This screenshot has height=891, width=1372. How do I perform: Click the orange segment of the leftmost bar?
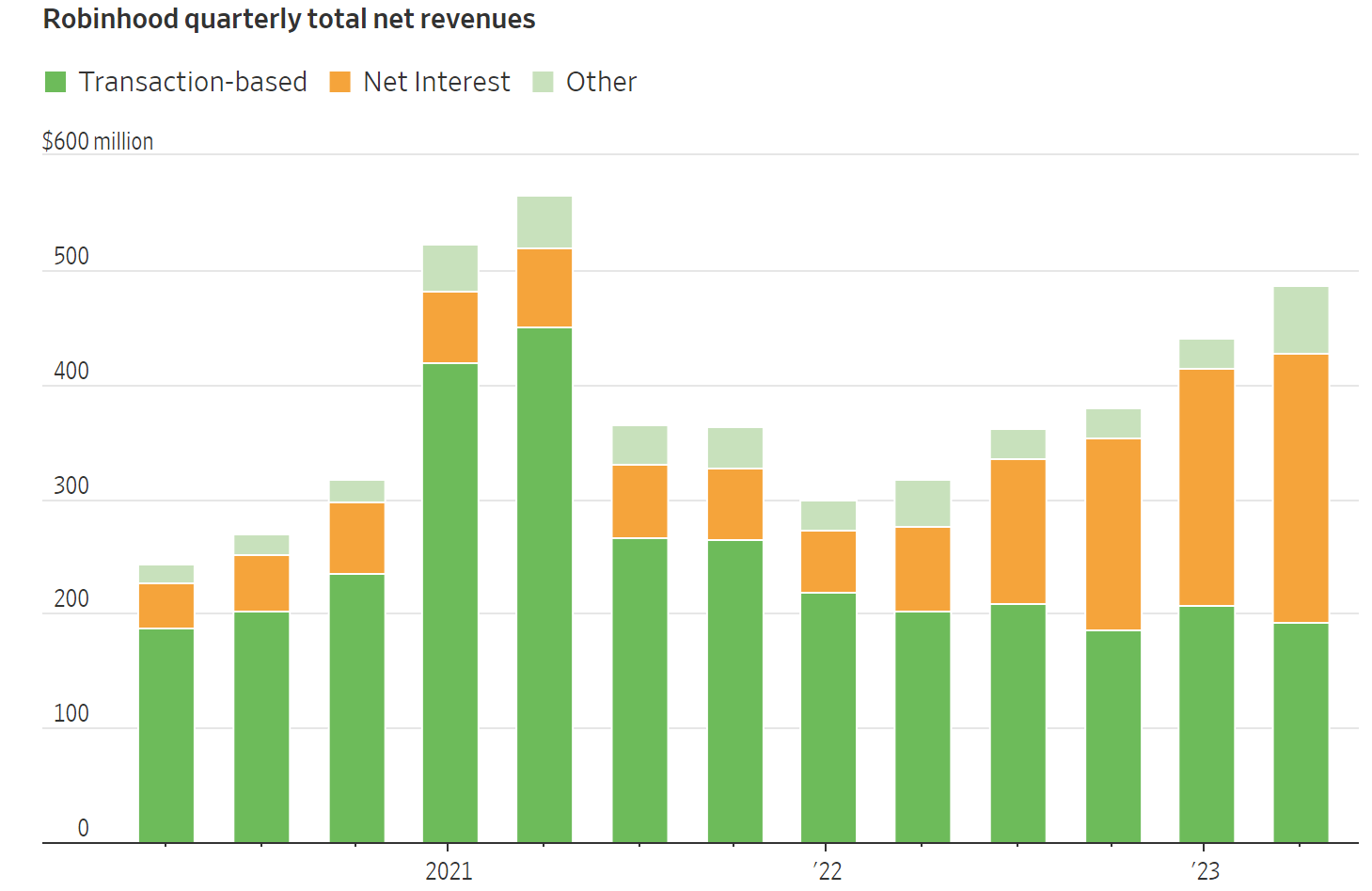pyautogui.click(x=166, y=606)
